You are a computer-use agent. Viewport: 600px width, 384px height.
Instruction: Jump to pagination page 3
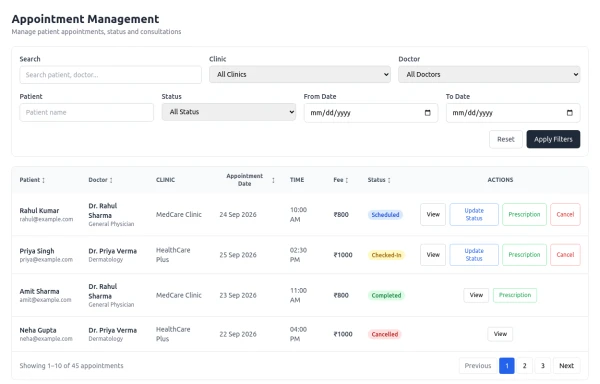tap(543, 366)
